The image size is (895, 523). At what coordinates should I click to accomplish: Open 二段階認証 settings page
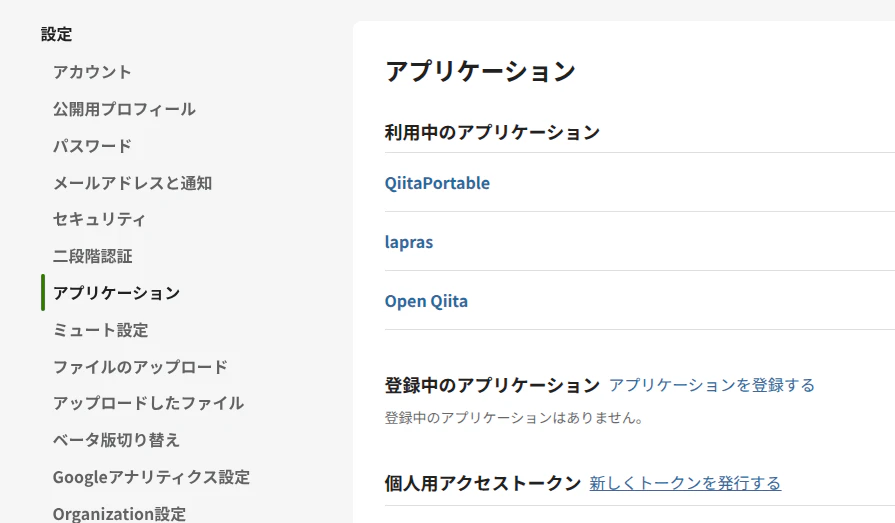92,256
